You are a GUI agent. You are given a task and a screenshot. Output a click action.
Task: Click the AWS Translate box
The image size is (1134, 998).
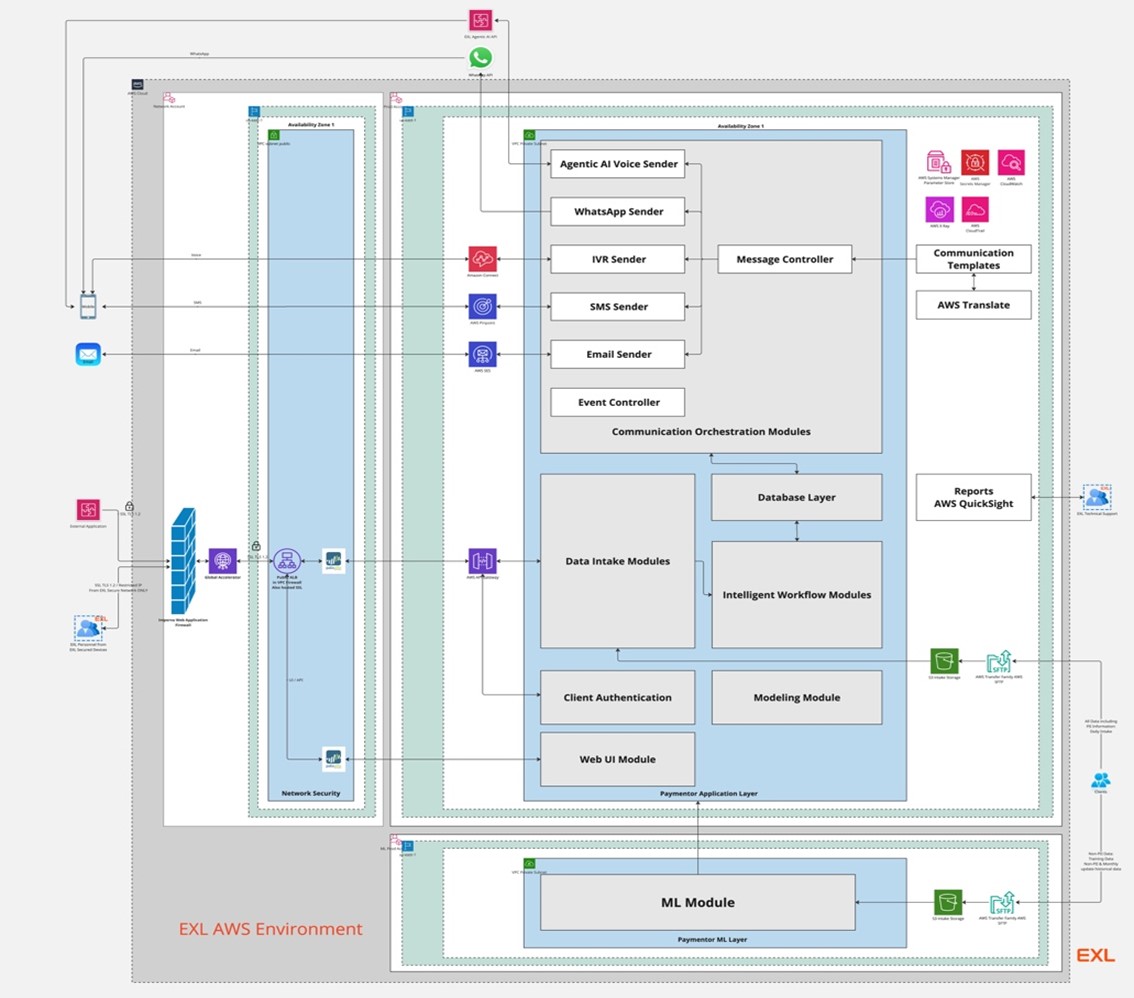tap(973, 305)
